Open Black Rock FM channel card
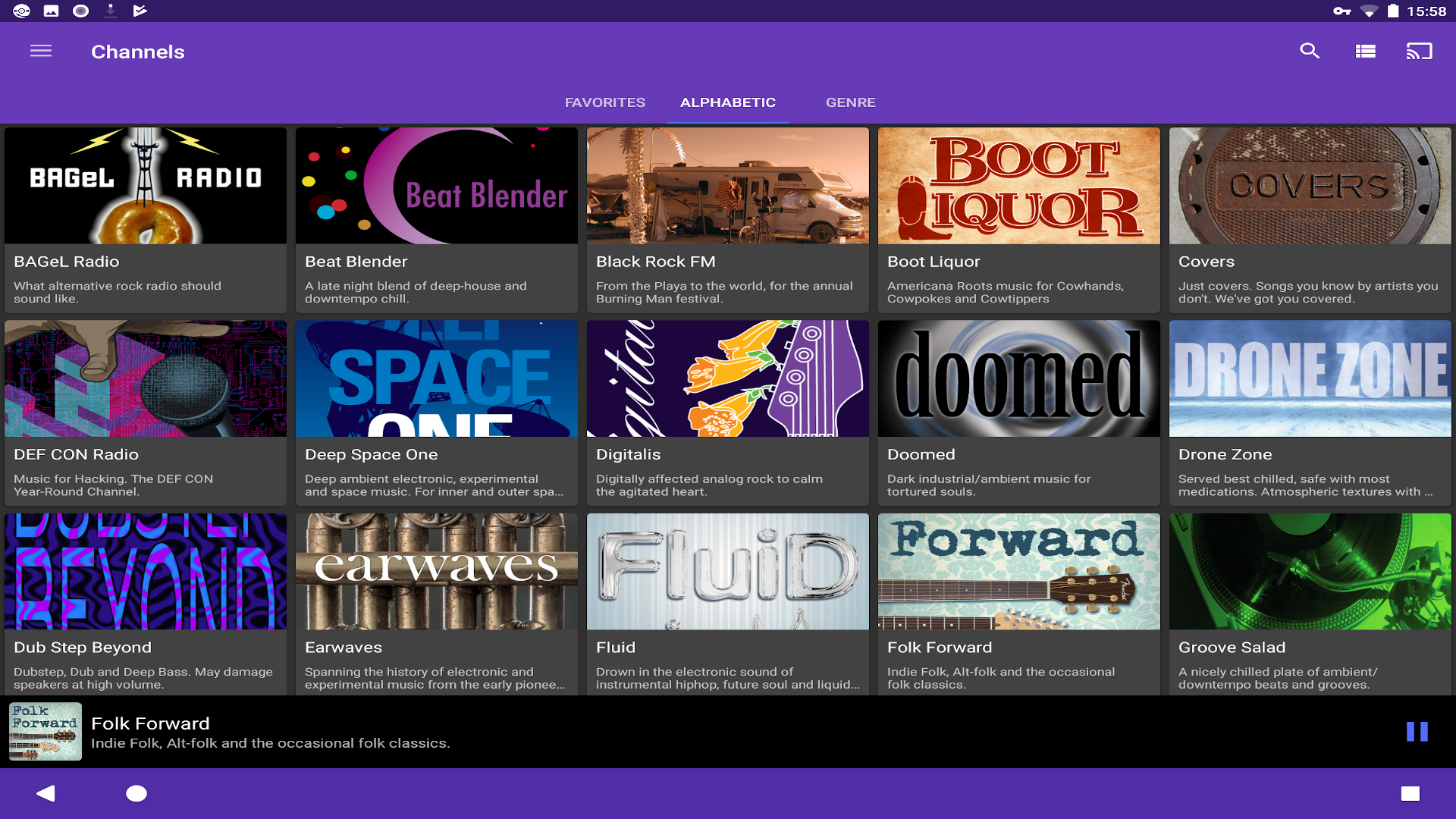The width and height of the screenshot is (1456, 819). (727, 220)
